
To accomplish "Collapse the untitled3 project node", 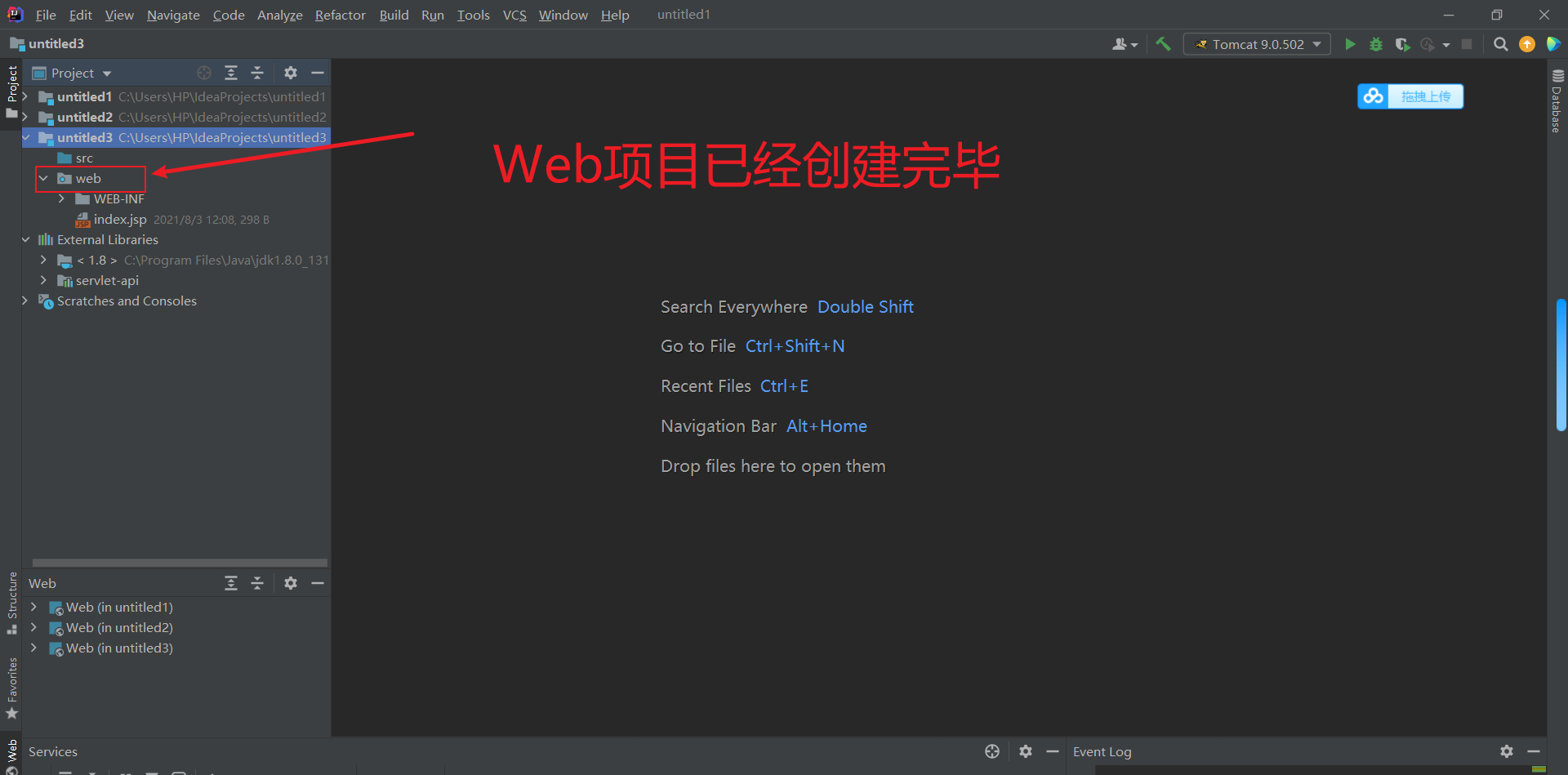I will (25, 137).
